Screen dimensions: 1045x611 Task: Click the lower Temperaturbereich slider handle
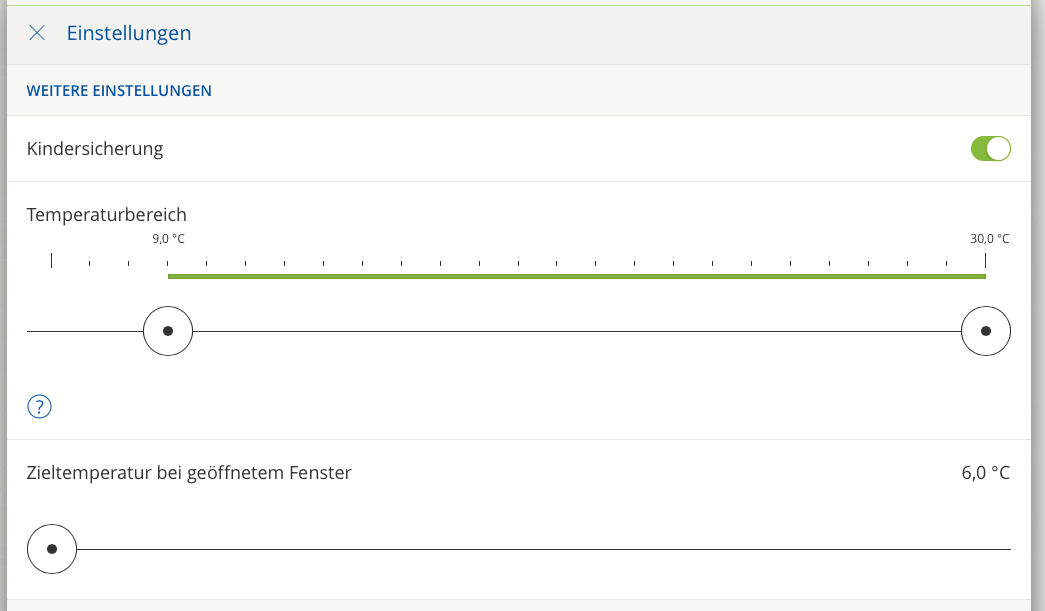[168, 331]
